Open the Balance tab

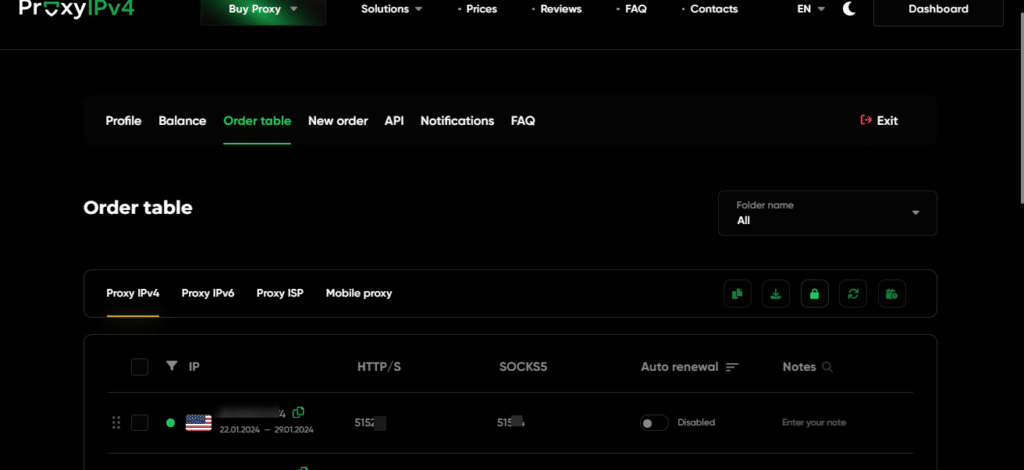click(x=182, y=121)
